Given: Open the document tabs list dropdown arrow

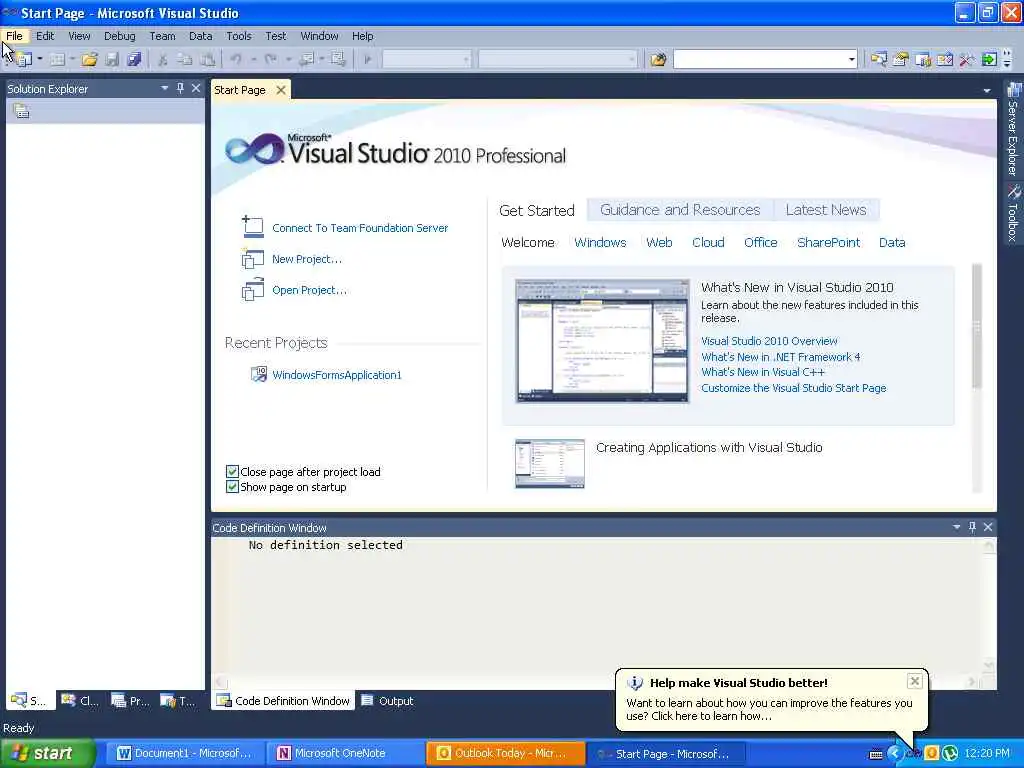Looking at the screenshot, I should 987,91.
